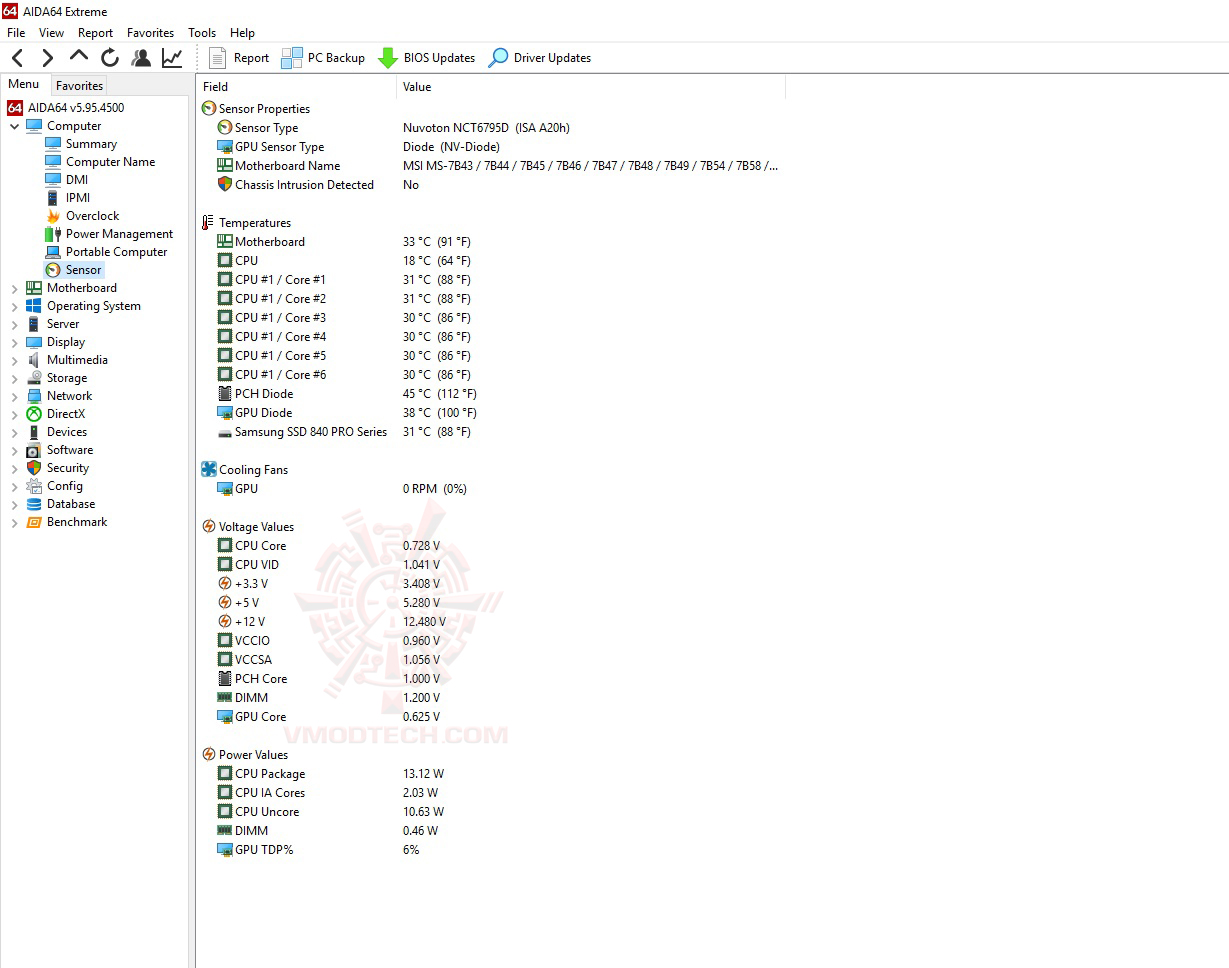Click the Security shield icon
Screen dimensions: 1229x968
[34, 468]
